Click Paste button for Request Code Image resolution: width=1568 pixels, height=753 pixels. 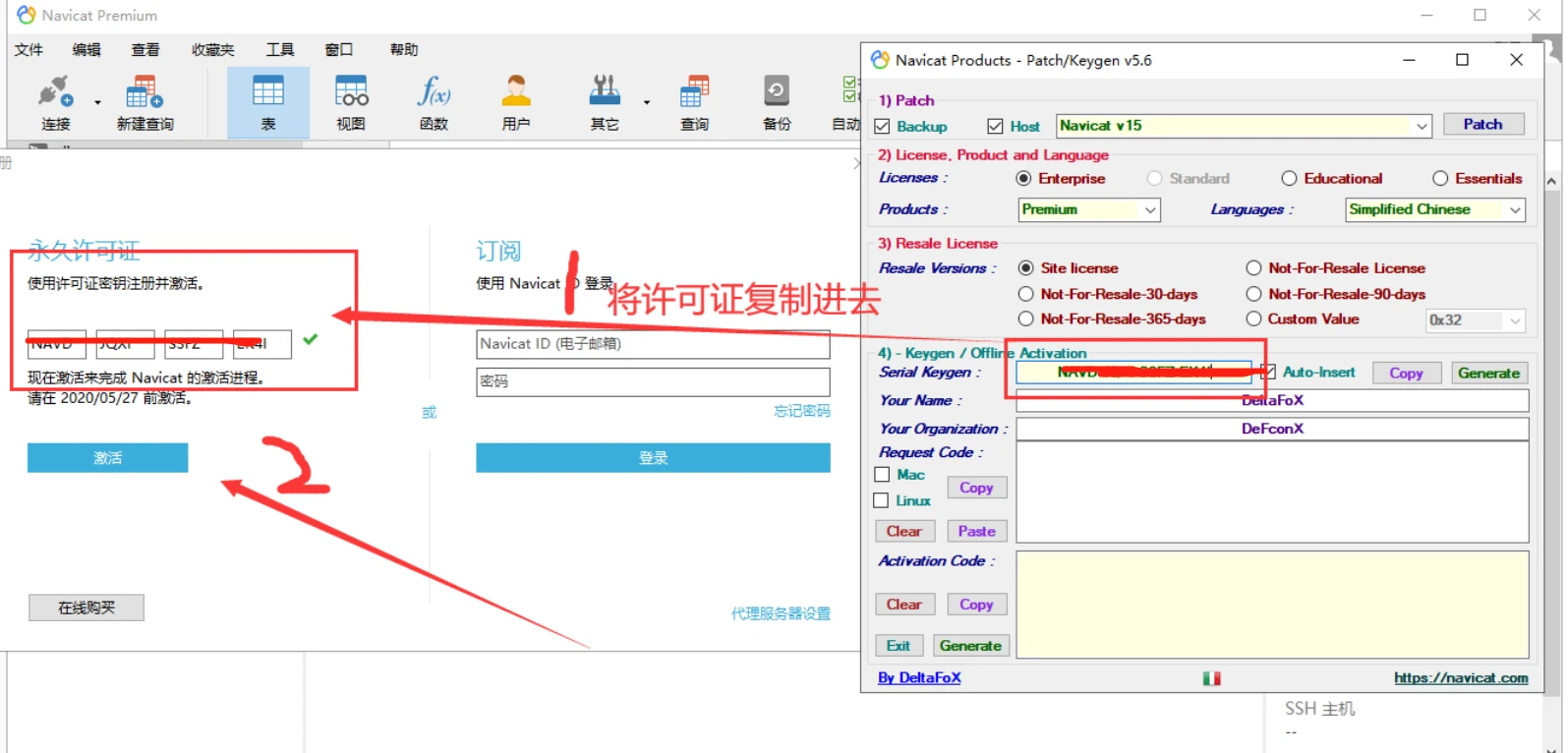point(976,531)
